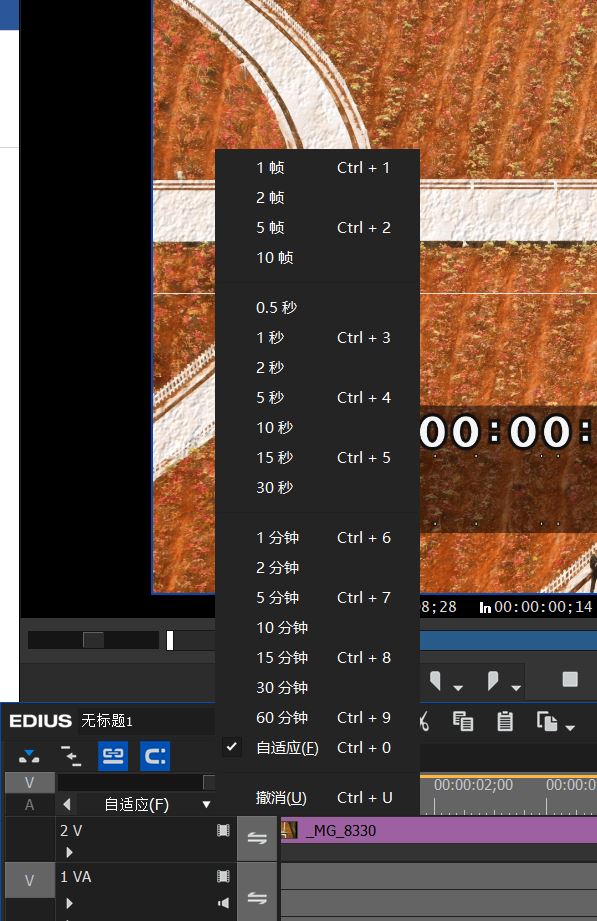The image size is (597, 921).
Task: Select 1 秒 scale option
Action: click(317, 338)
